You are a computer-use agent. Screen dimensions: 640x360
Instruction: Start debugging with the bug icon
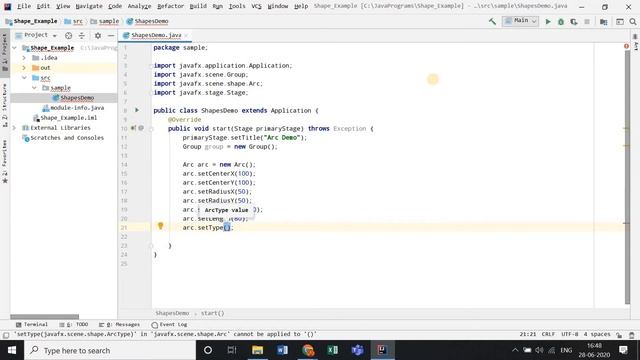561,22
